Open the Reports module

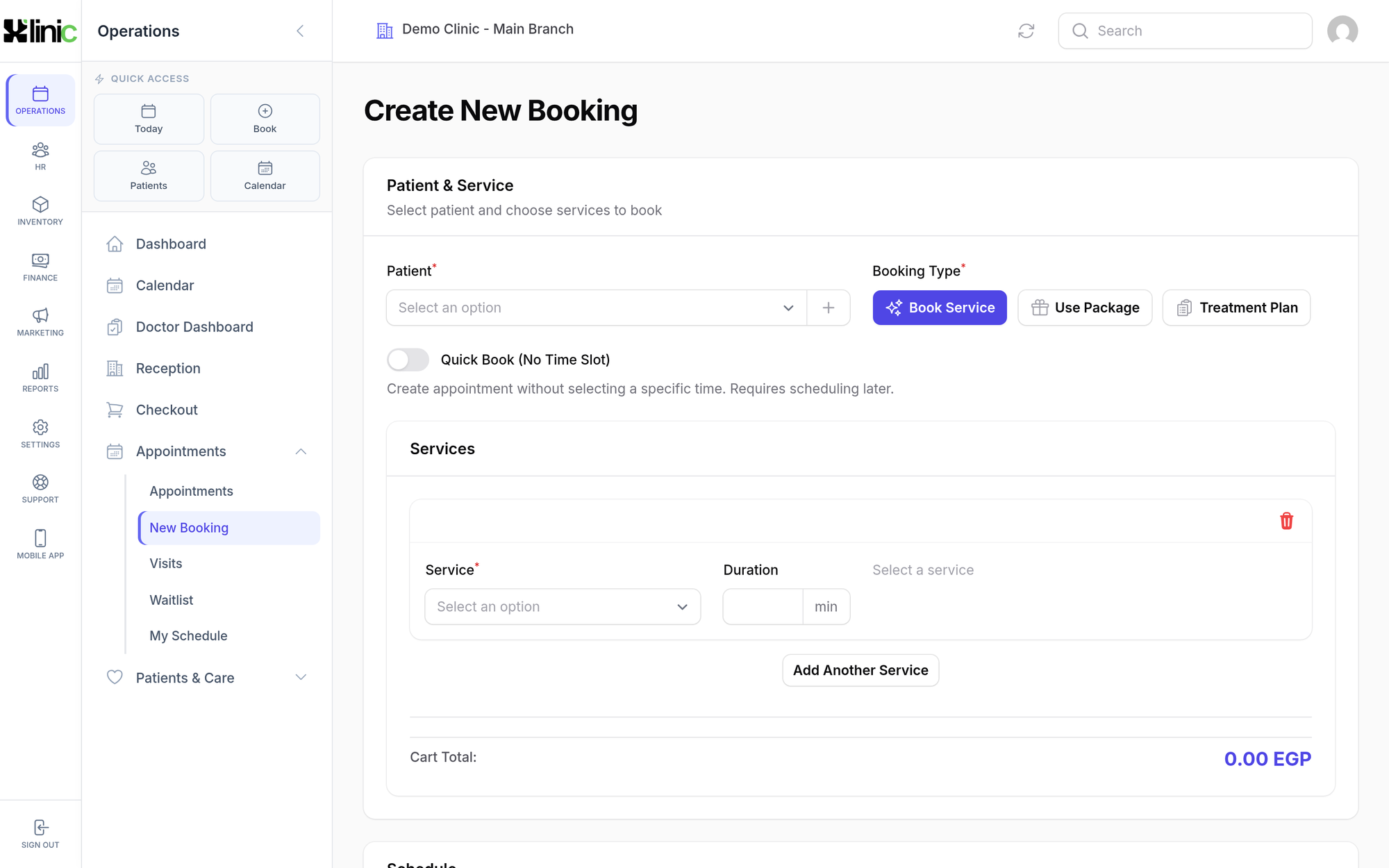click(x=40, y=378)
